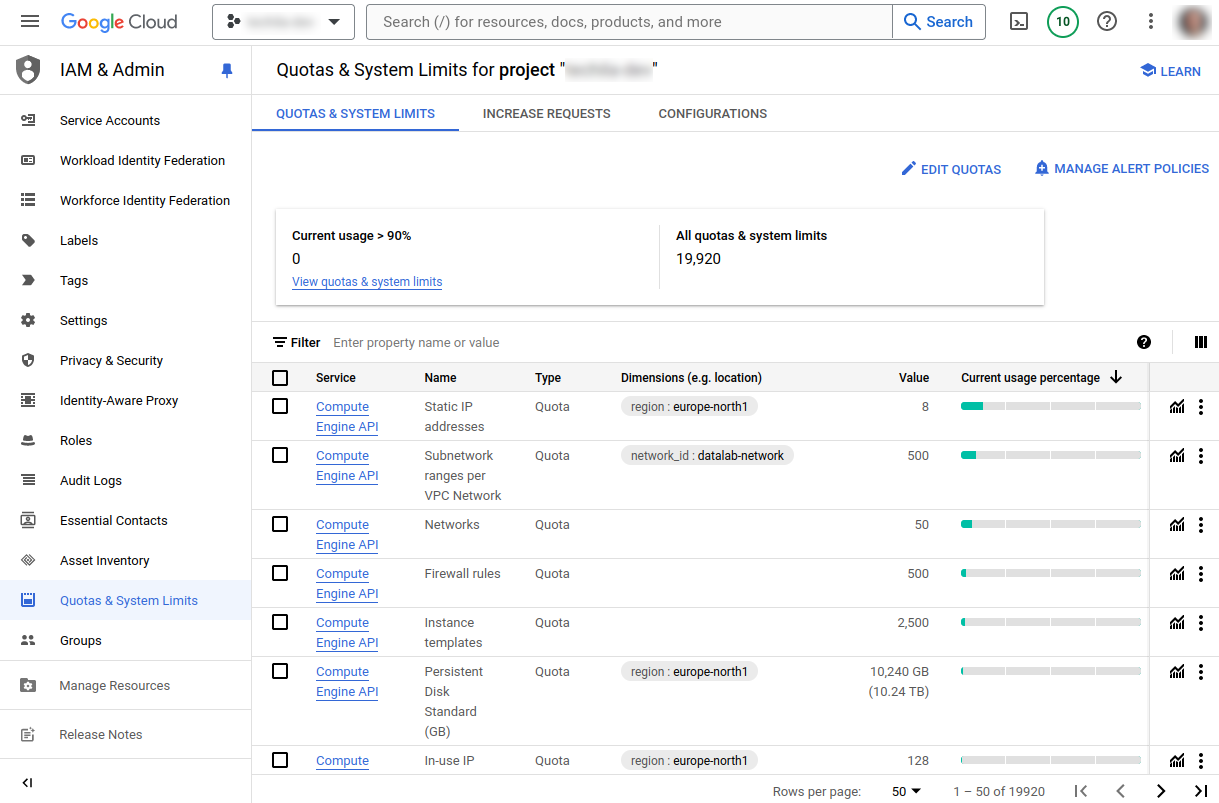The height and width of the screenshot is (803, 1219).
Task: Open the project selector dropdown
Action: [x=283, y=22]
